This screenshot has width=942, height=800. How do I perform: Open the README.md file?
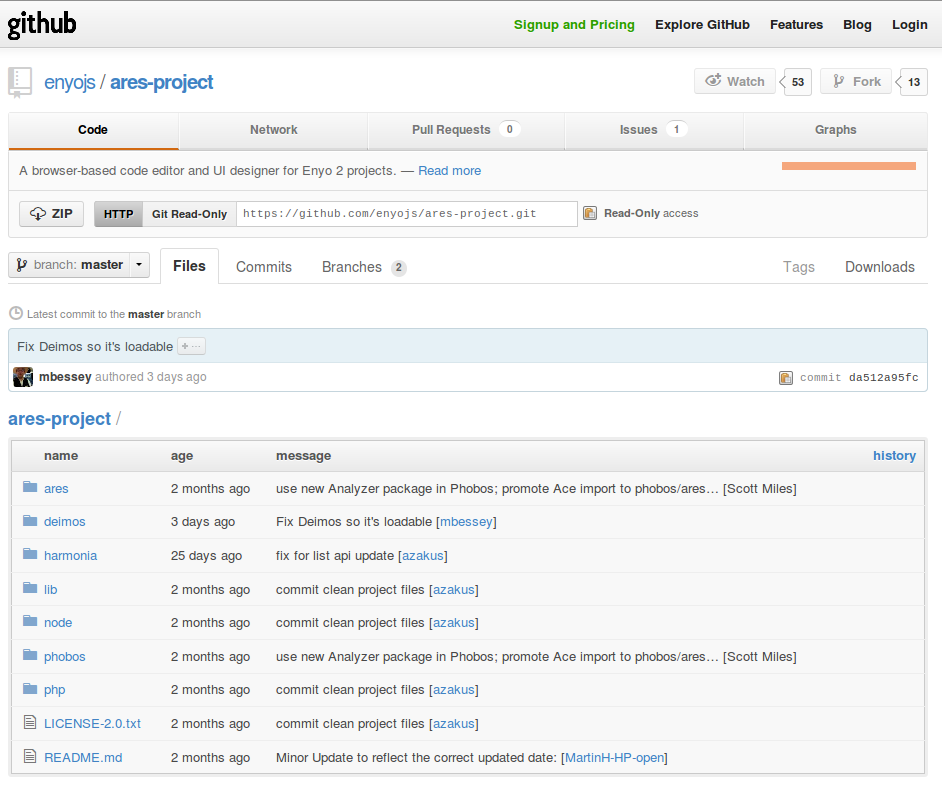click(x=83, y=758)
